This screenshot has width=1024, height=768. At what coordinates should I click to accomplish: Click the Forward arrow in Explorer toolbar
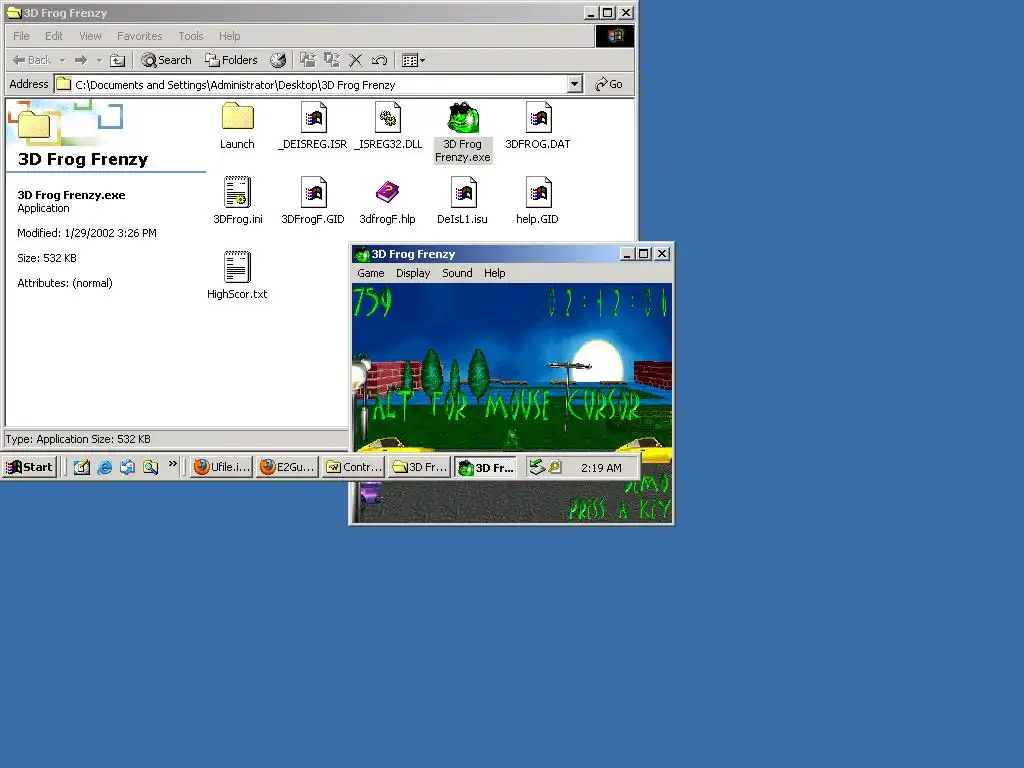coord(81,61)
